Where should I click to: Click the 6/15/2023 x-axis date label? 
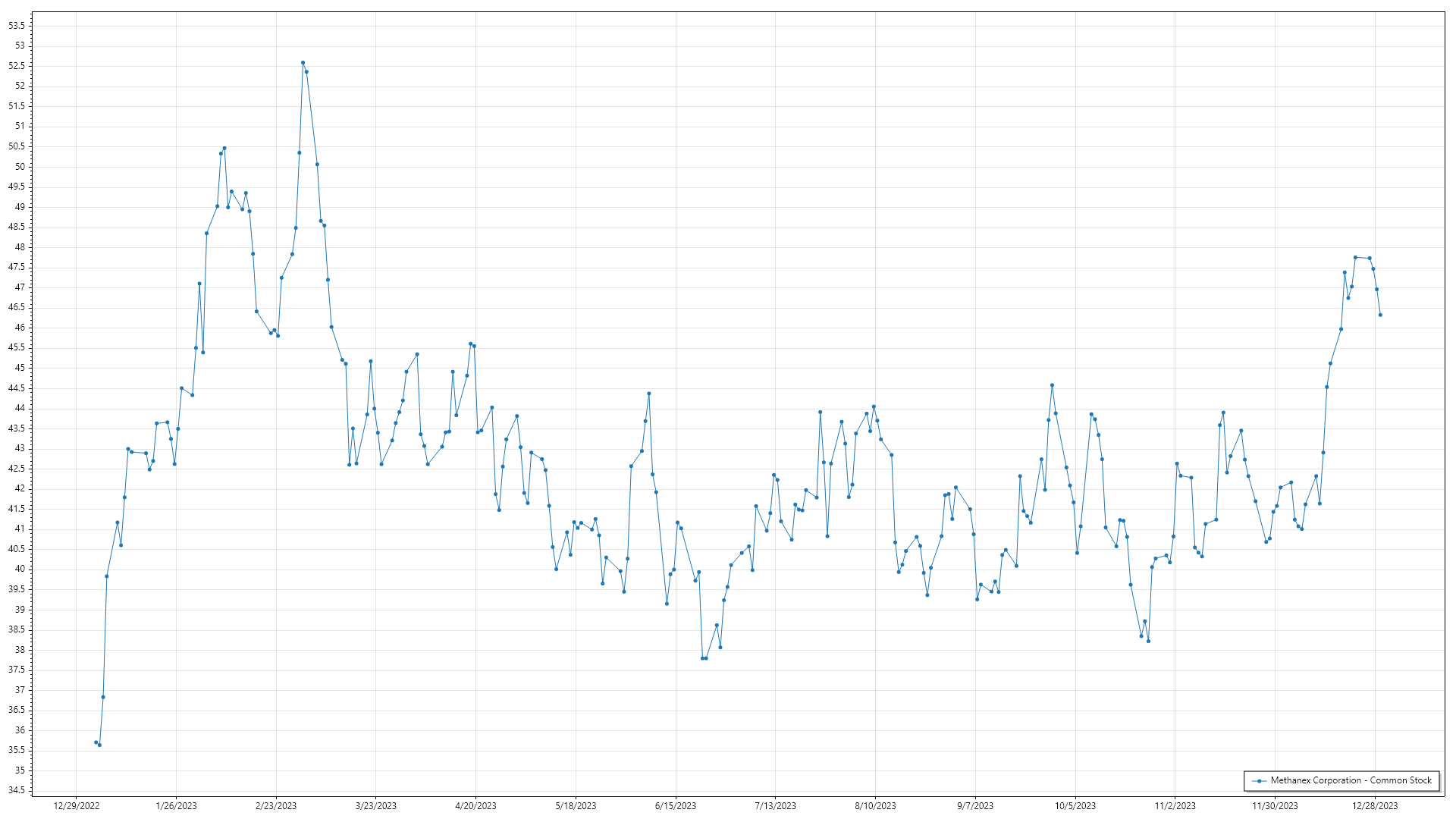(x=676, y=806)
